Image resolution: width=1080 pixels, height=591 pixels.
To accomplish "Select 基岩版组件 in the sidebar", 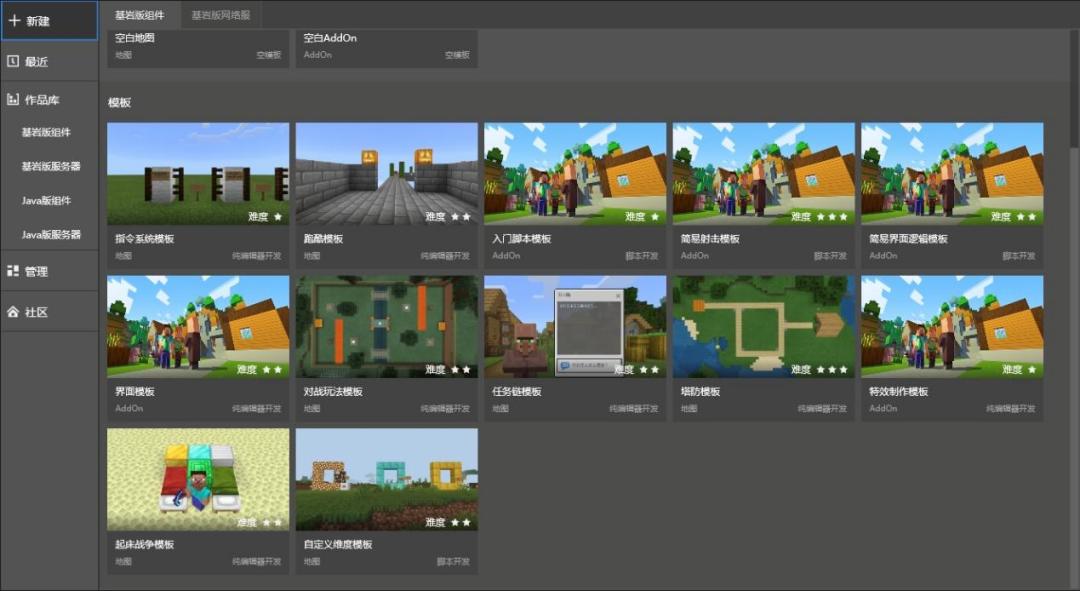I will [46, 132].
